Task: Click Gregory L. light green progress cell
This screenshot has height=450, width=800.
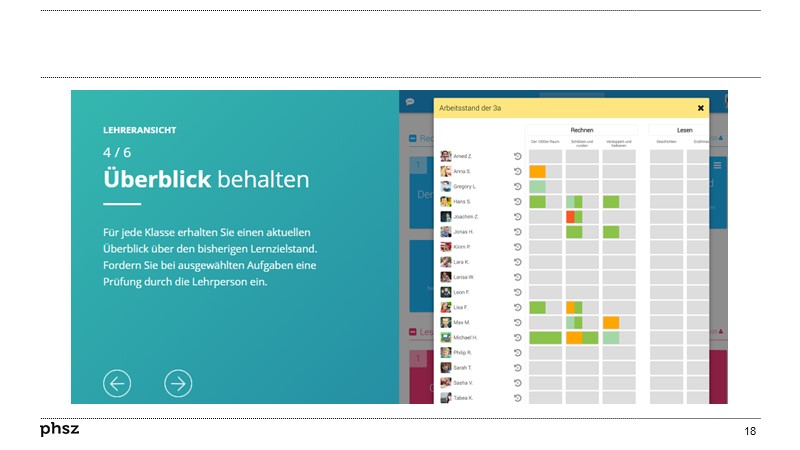Action: coord(537,187)
